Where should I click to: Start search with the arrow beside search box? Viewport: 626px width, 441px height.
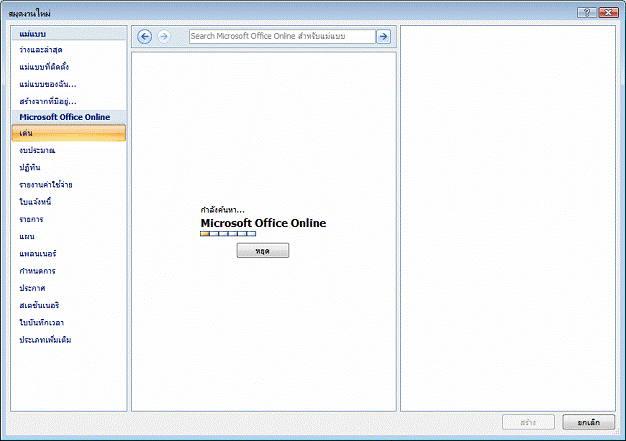click(x=383, y=37)
